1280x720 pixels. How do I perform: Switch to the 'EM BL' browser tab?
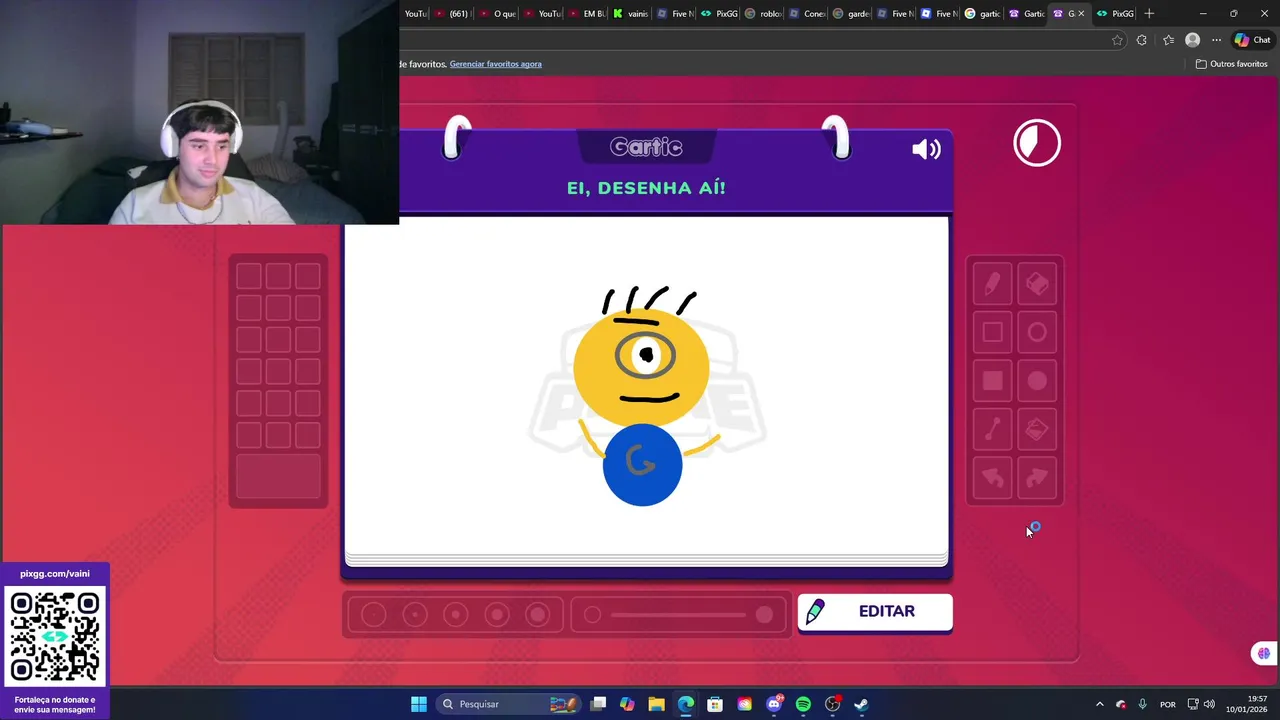[586, 14]
